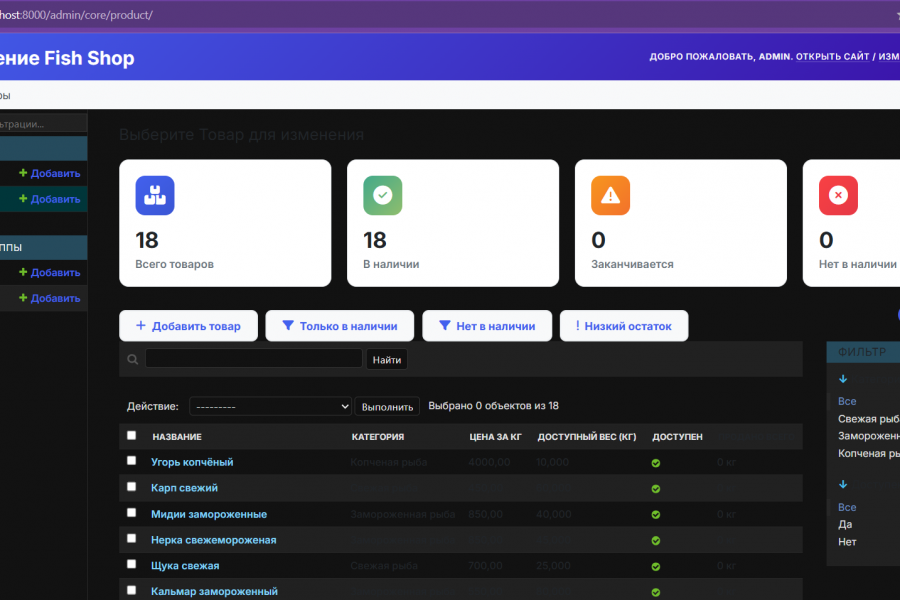900x600 pixels.
Task: Click the Выполнить action button
Action: click(x=387, y=407)
